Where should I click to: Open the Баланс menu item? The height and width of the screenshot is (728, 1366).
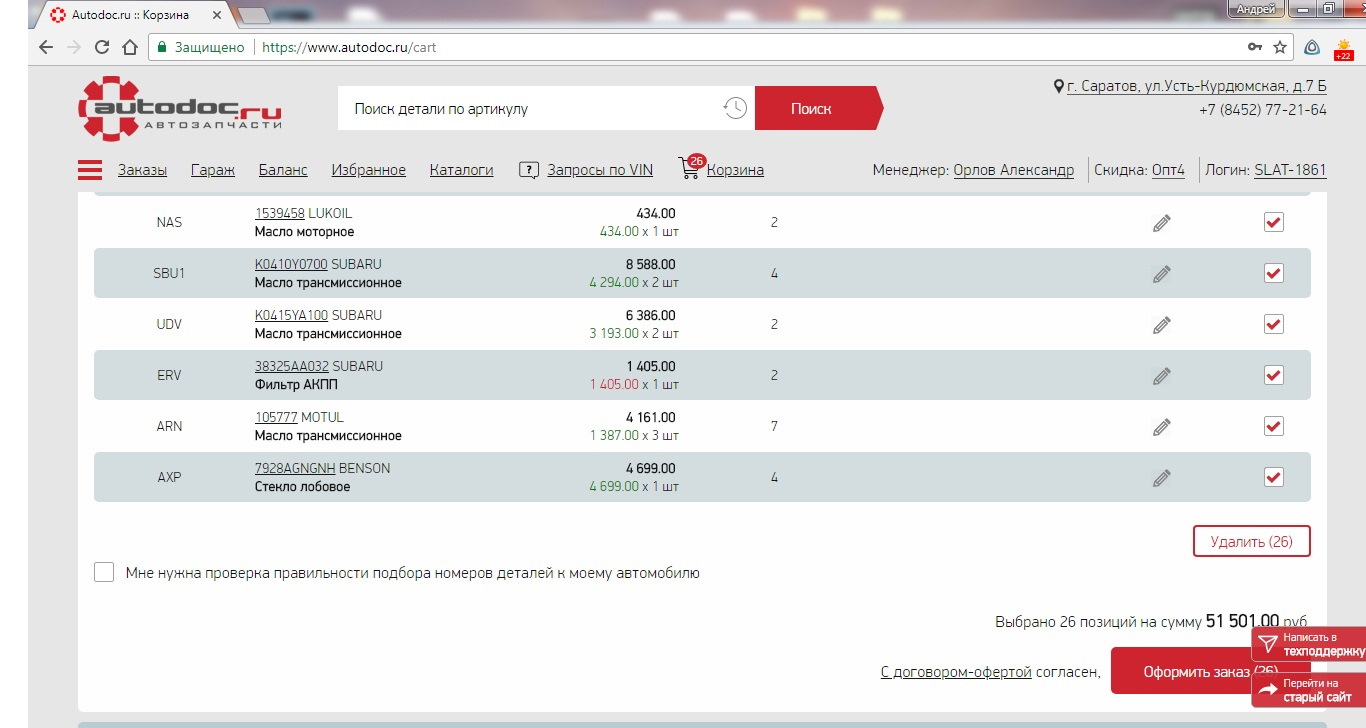[x=283, y=170]
